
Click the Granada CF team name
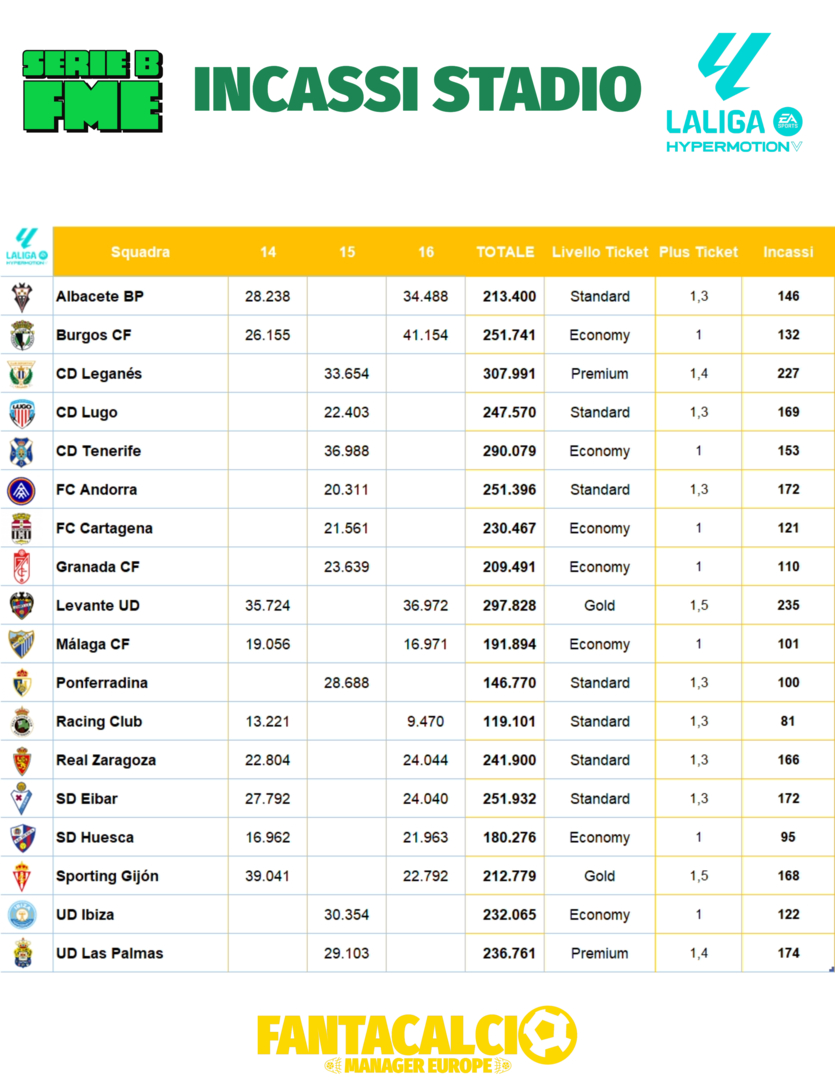98,567
